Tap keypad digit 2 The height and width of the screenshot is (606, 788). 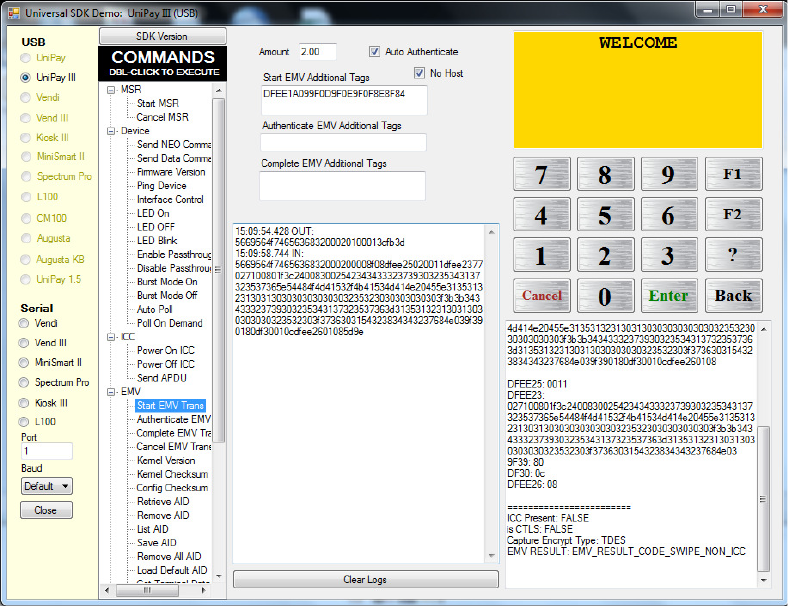coord(606,255)
